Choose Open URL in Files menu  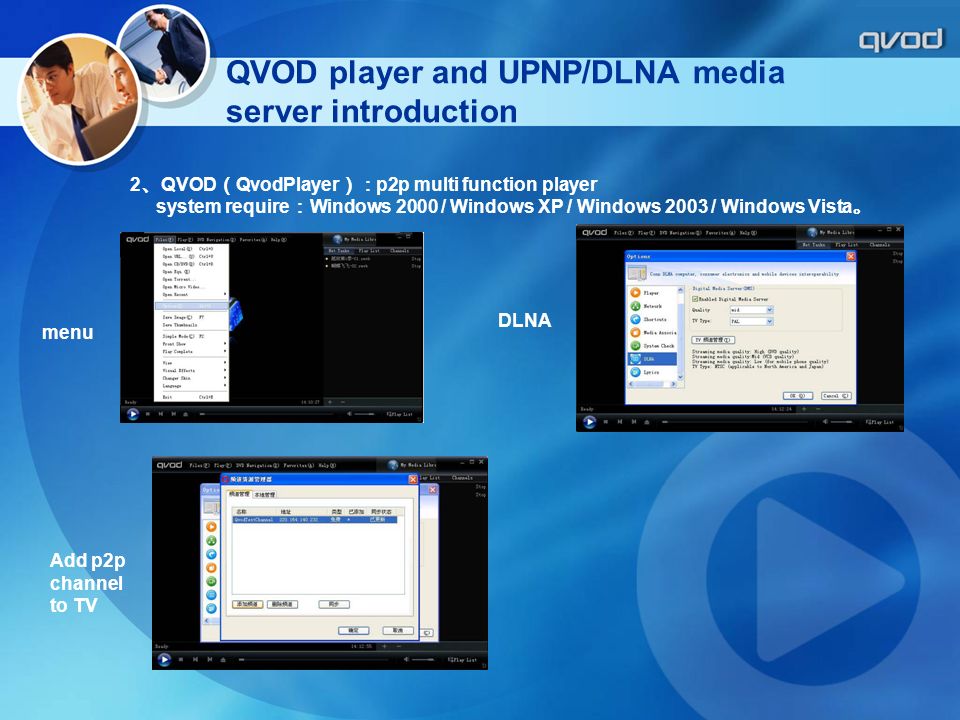(192, 257)
